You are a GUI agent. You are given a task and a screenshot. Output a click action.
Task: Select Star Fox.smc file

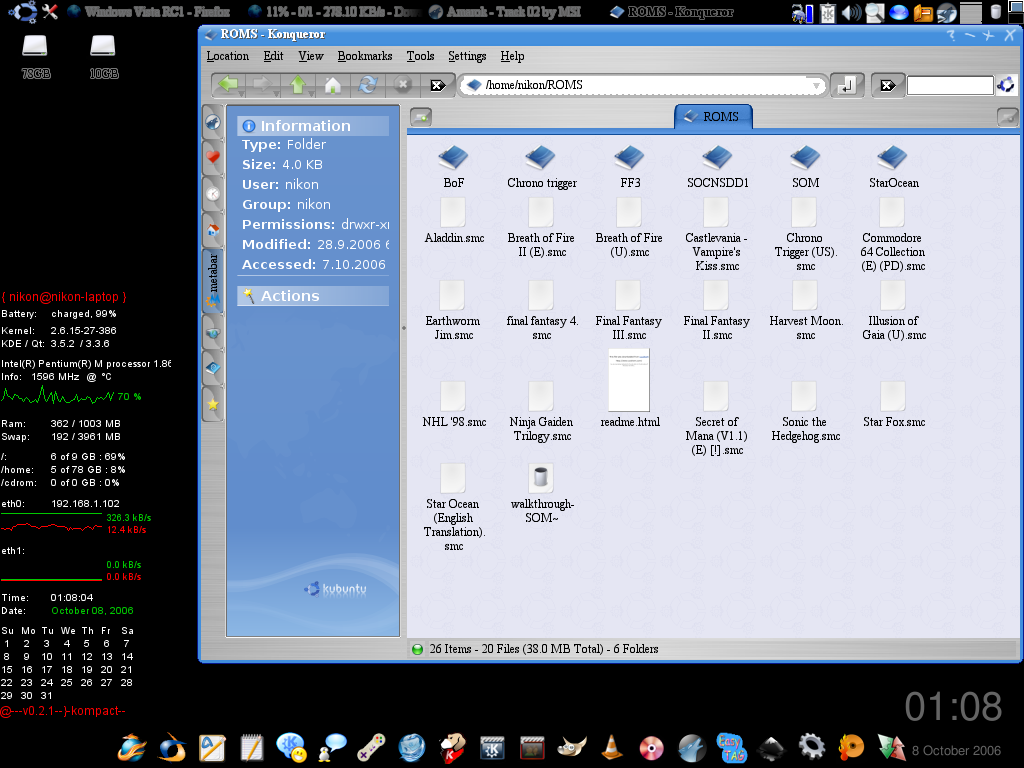[x=893, y=406]
